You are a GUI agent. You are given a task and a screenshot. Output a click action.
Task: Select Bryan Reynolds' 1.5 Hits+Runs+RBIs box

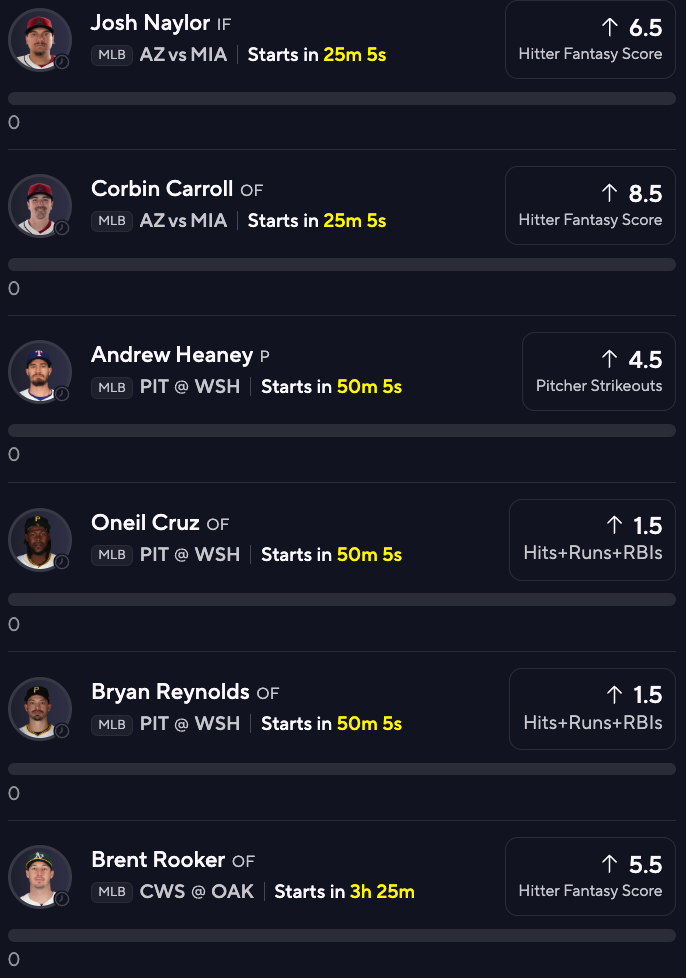[x=593, y=708]
